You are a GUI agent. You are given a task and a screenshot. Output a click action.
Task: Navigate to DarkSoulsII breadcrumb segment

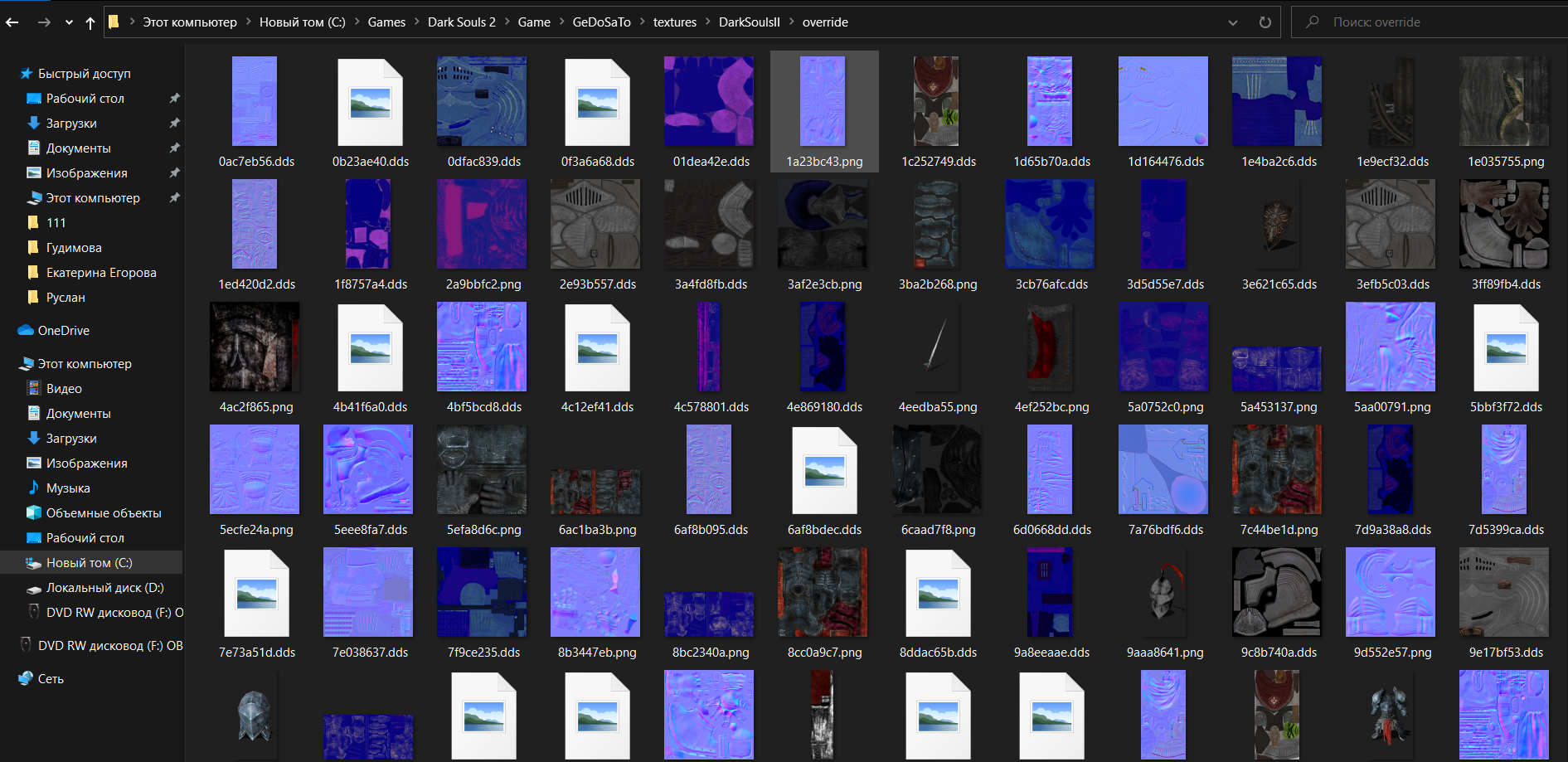(x=749, y=22)
